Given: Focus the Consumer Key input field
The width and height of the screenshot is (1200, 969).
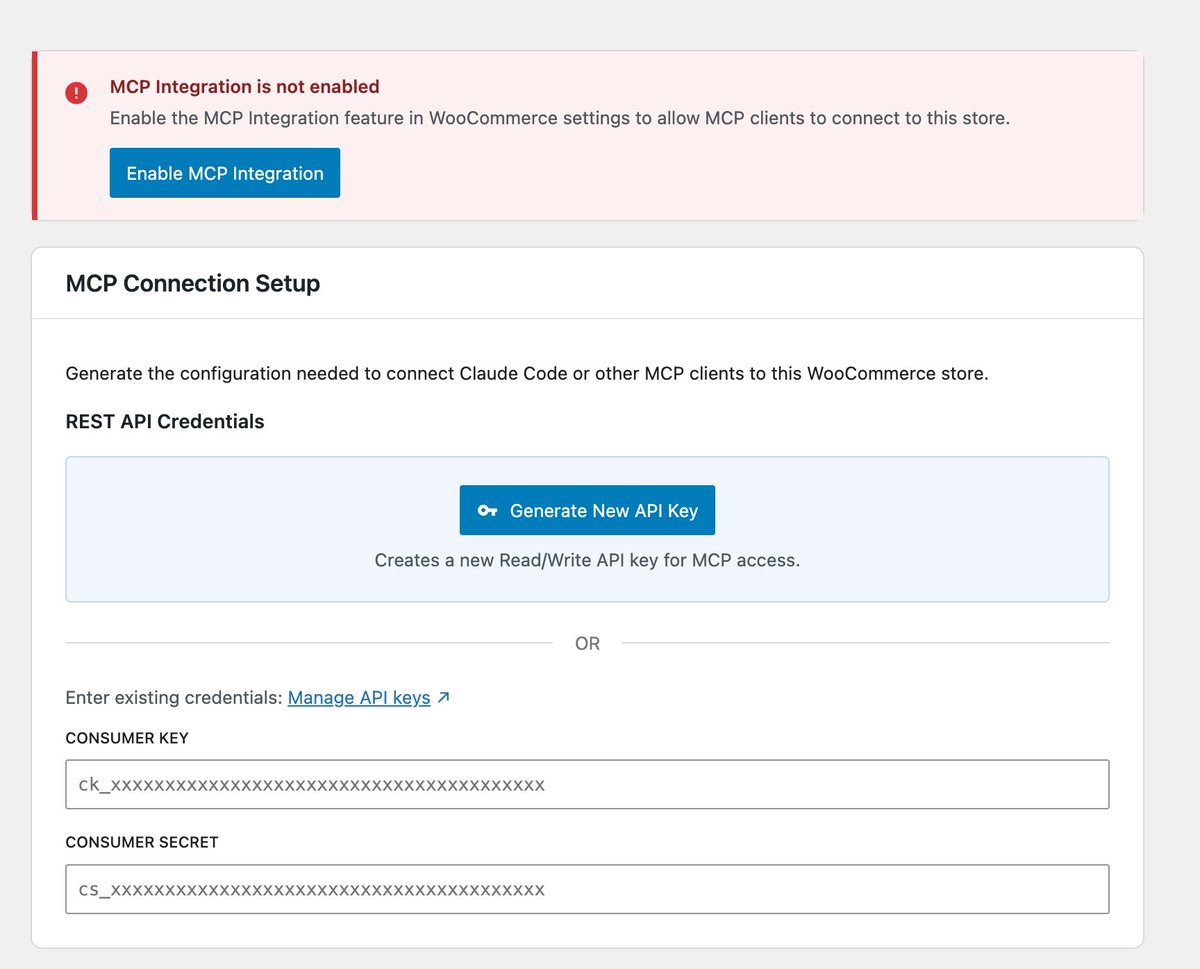Looking at the screenshot, I should click(587, 784).
